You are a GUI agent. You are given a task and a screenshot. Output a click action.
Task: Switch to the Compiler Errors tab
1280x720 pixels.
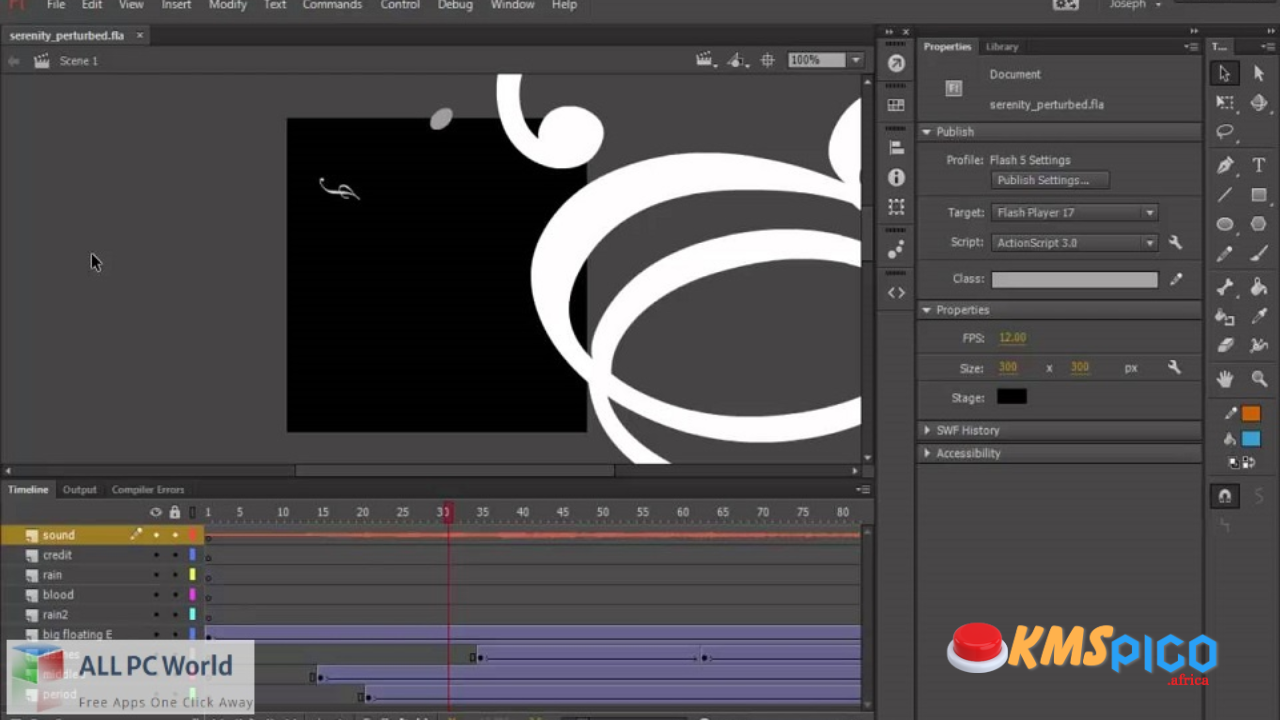[x=148, y=490]
